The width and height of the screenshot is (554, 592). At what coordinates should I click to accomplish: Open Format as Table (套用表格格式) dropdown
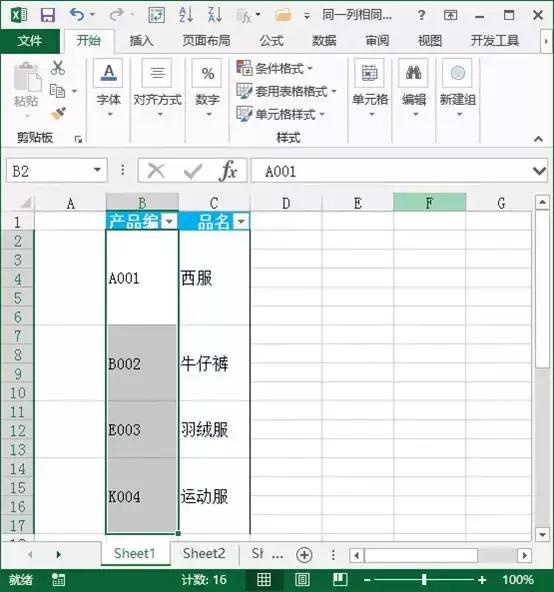(x=286, y=91)
